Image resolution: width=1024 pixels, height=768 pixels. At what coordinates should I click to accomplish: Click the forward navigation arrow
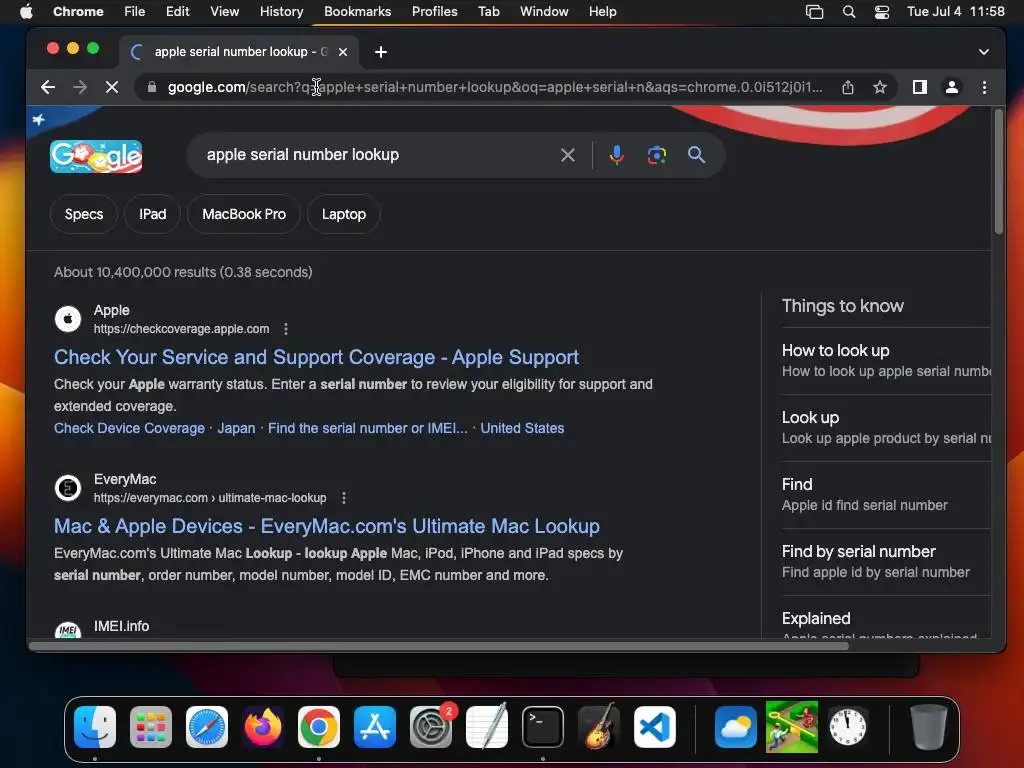click(80, 87)
